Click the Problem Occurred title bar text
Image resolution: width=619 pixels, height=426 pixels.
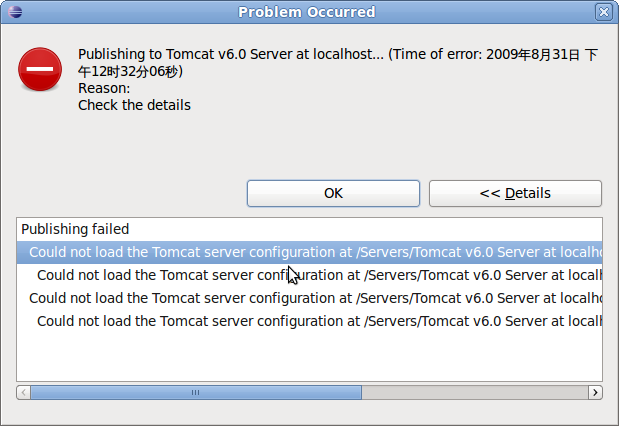307,12
